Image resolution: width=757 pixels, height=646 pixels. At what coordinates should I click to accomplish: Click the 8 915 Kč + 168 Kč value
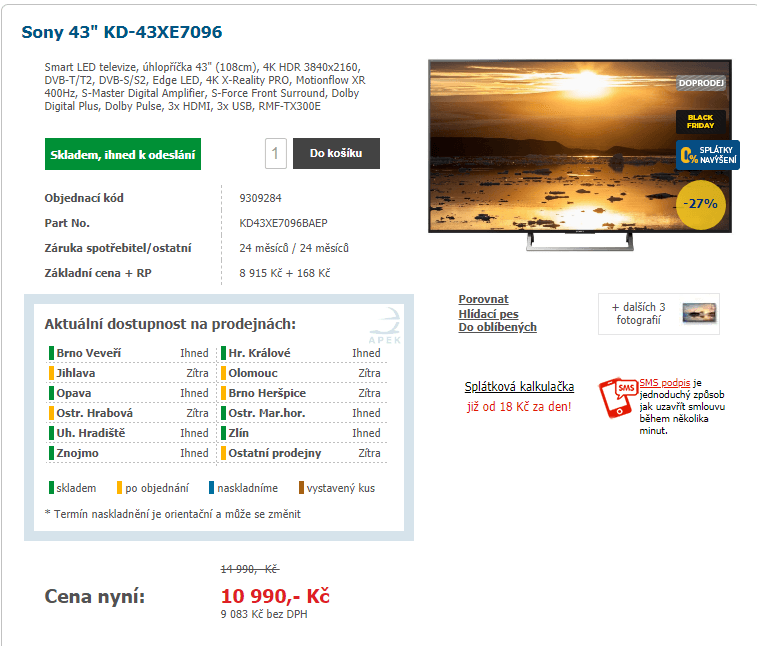point(285,273)
